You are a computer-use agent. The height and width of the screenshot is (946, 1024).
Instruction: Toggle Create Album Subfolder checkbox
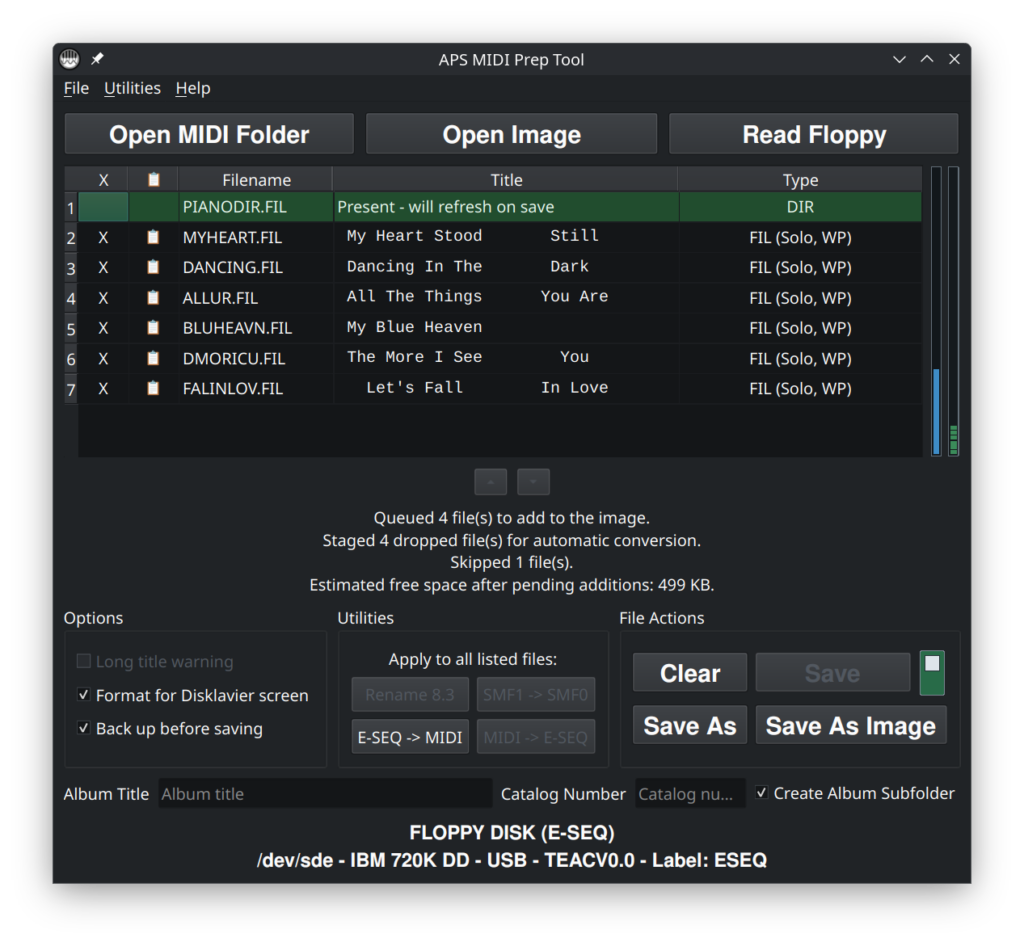pyautogui.click(x=761, y=793)
